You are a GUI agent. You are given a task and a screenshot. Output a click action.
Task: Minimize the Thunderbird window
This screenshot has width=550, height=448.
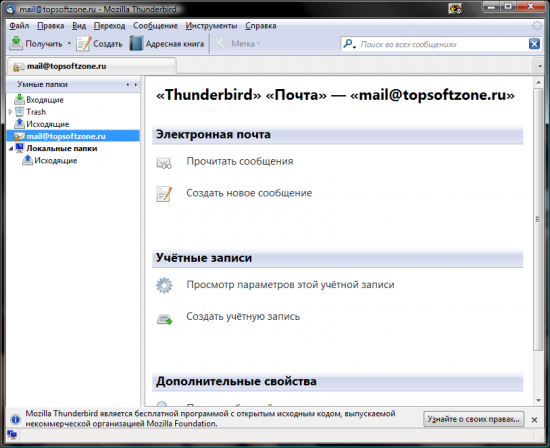(x=491, y=7)
